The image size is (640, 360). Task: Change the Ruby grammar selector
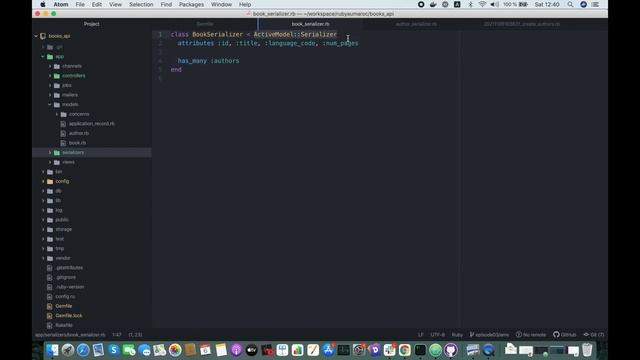coord(457,335)
